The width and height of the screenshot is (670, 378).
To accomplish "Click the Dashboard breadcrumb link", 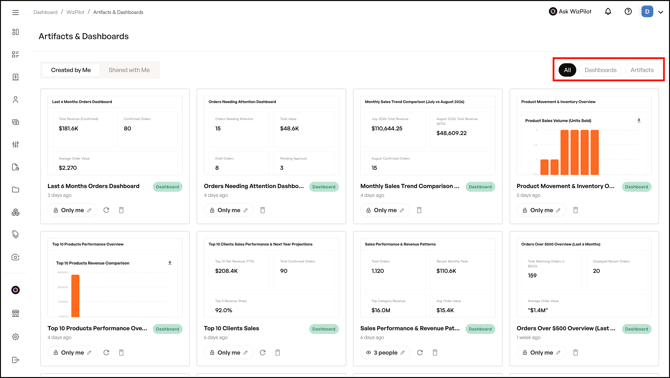I will pyautogui.click(x=45, y=12).
